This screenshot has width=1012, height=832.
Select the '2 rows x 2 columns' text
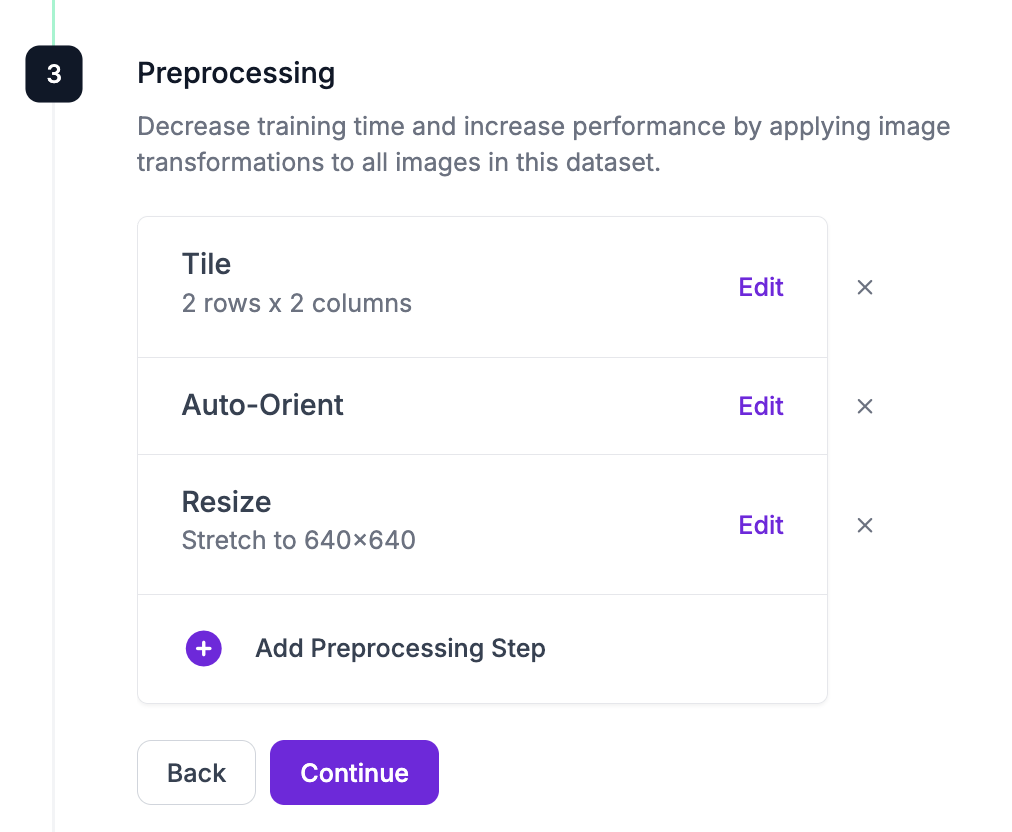pos(297,303)
